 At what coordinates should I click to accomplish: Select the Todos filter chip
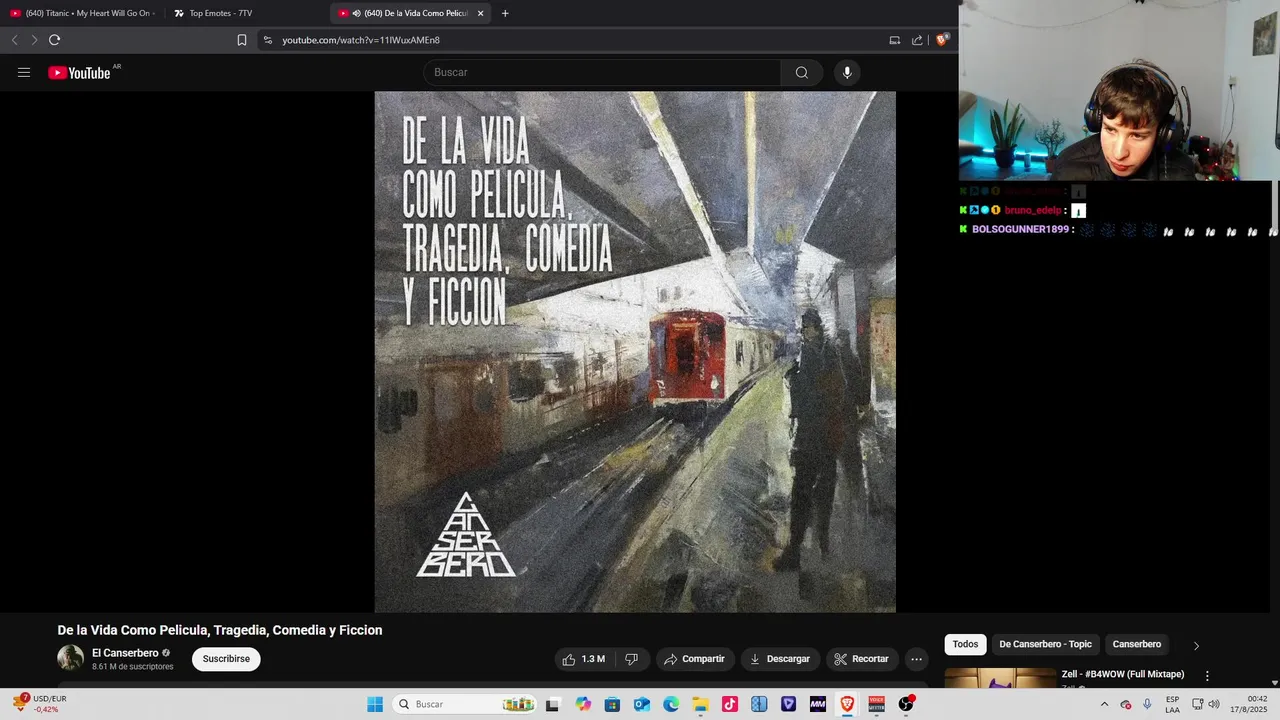[965, 644]
